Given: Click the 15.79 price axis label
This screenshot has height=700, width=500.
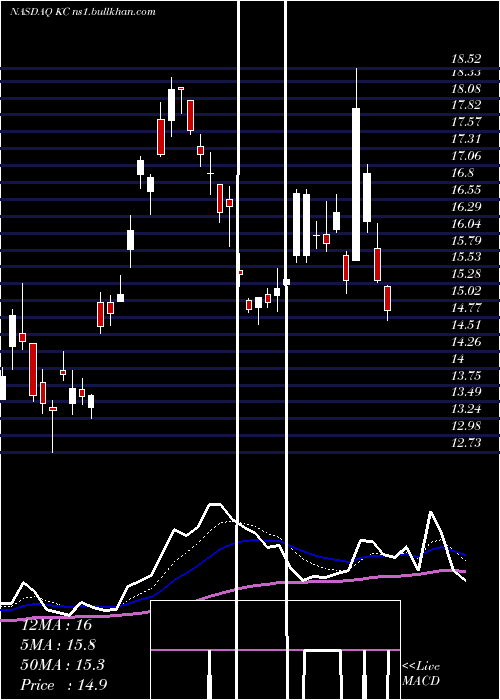Looking at the screenshot, I should (x=466, y=241).
